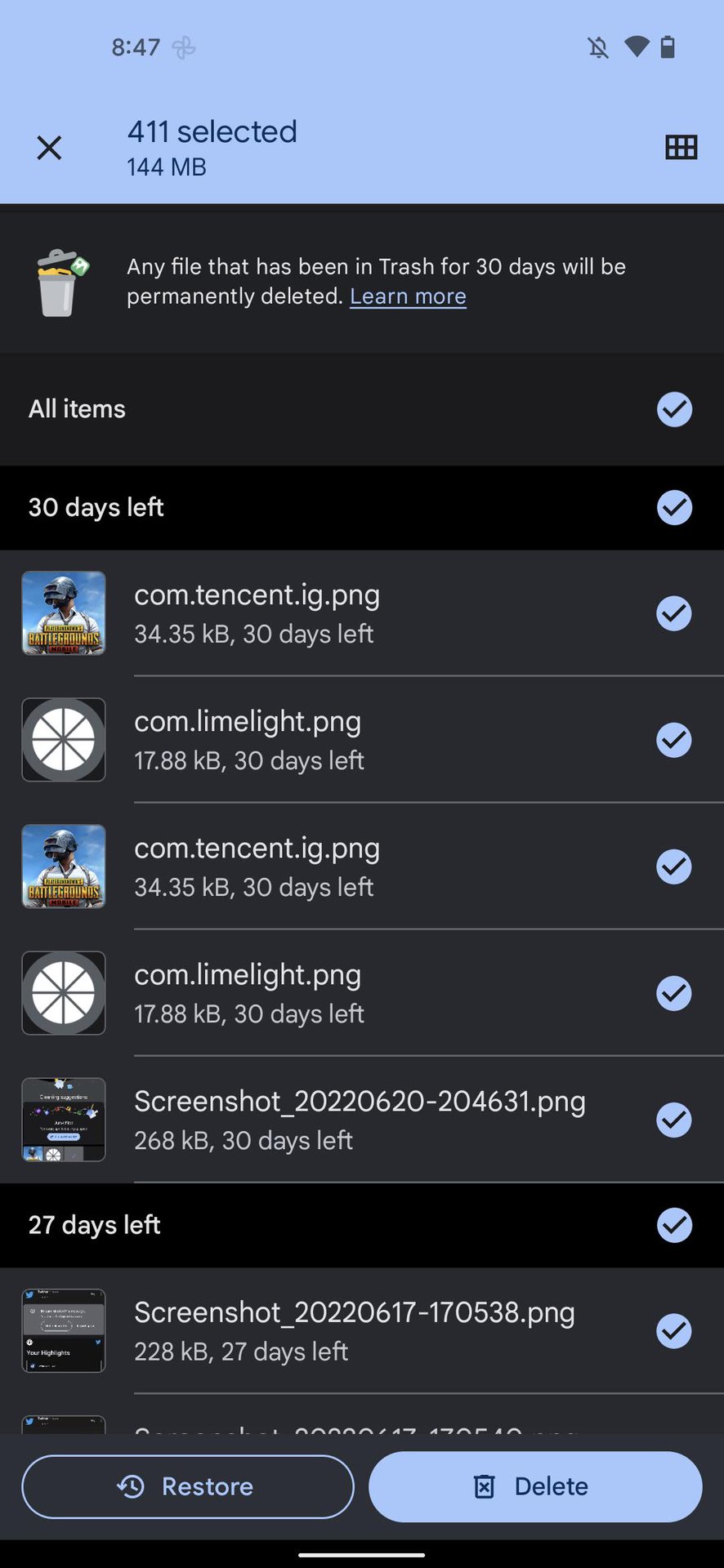Open Screenshot_20220617-170538.png thumbnail
The width and height of the screenshot is (724, 1568).
click(x=64, y=1330)
